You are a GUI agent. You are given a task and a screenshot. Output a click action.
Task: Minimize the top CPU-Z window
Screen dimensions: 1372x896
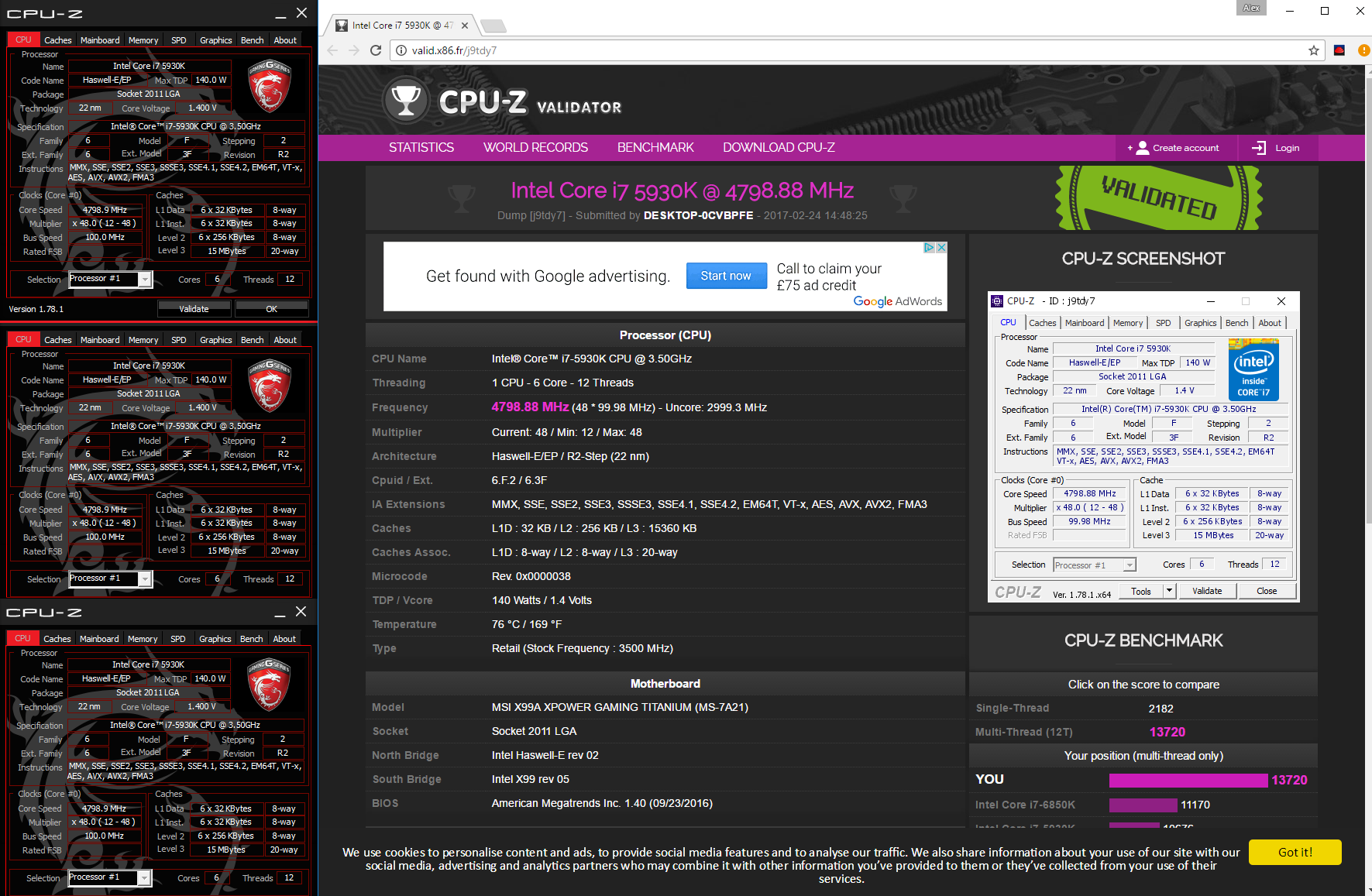(280, 14)
